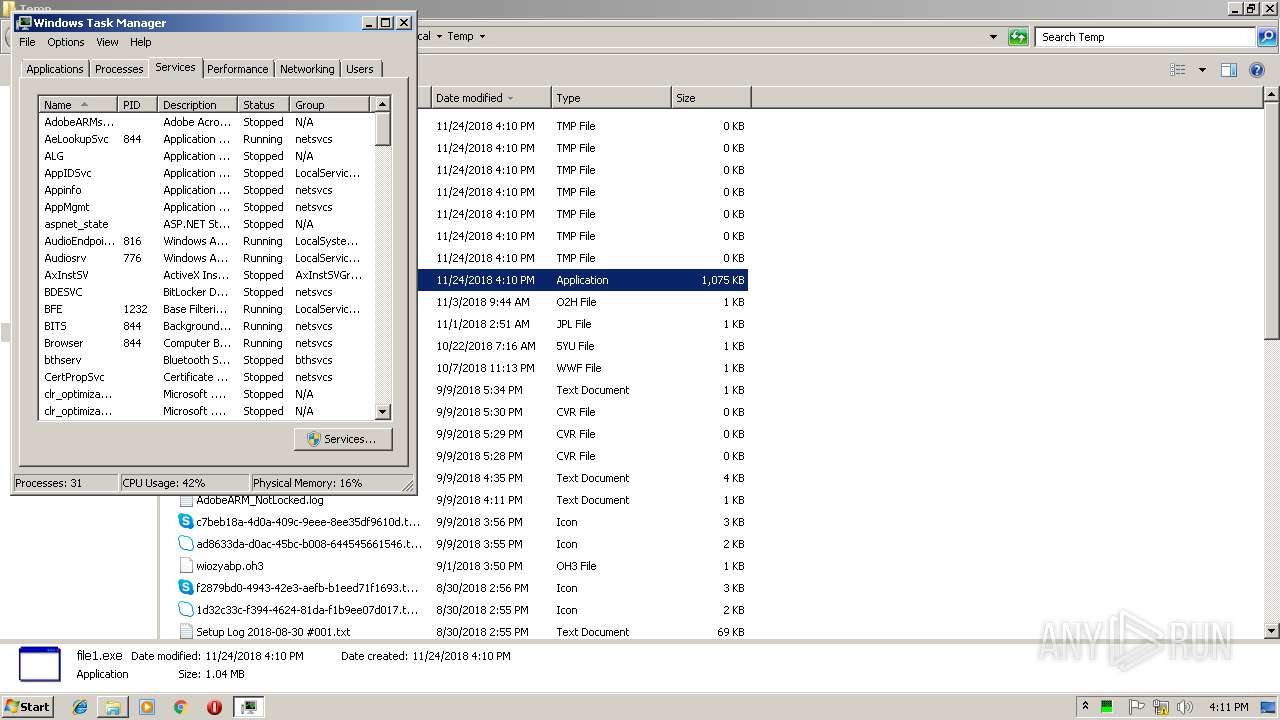Screen dimensions: 1280x720
Task: Click the Explorer refresh button
Action: (x=1018, y=37)
